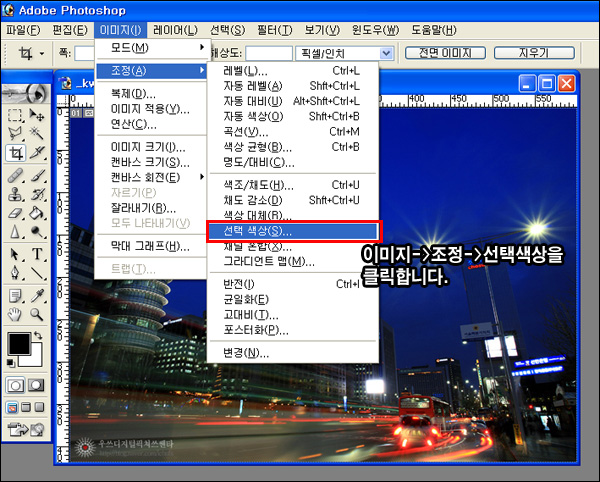
Task: Select the Polygonal Lasso tool
Action: (15, 134)
